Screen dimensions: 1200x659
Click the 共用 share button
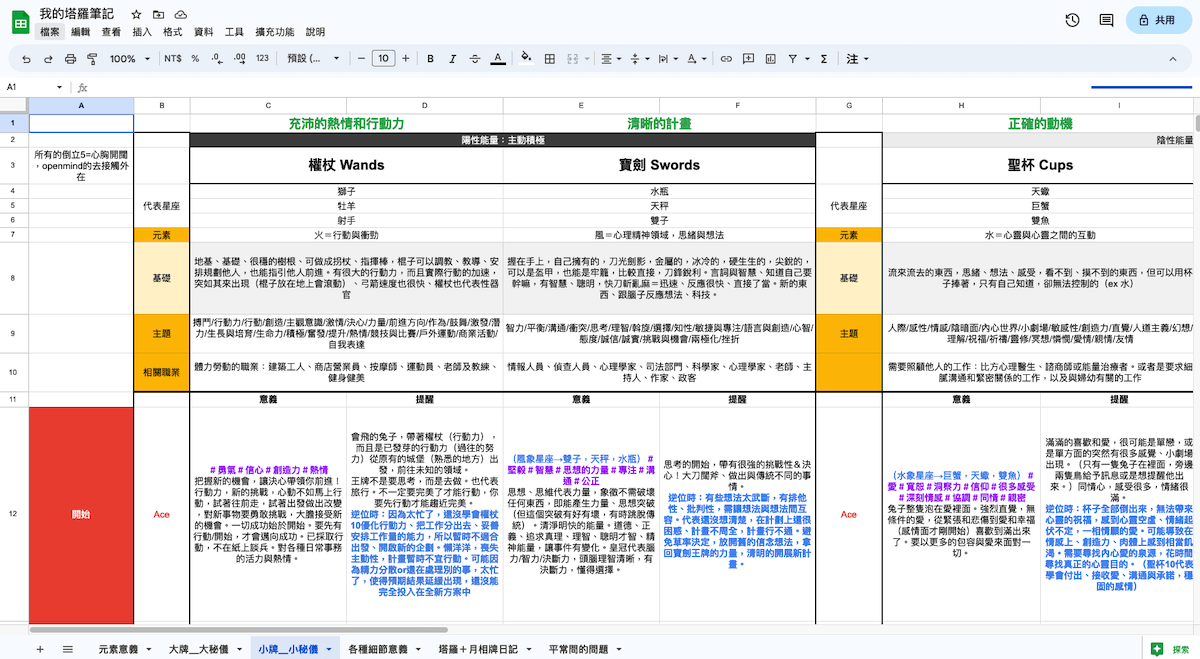click(x=1155, y=20)
